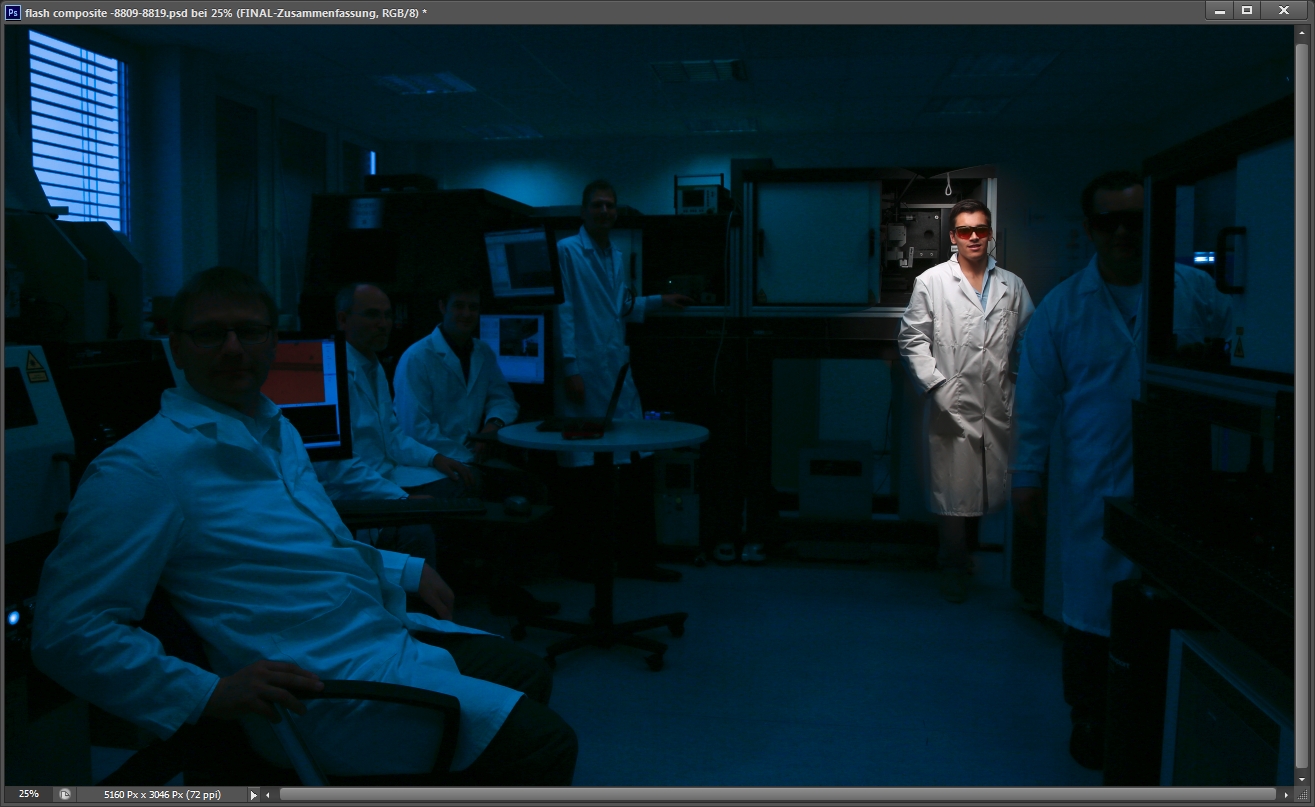Click the window blinds in the photo
Screen dimensions: 1315x807
point(78,128)
